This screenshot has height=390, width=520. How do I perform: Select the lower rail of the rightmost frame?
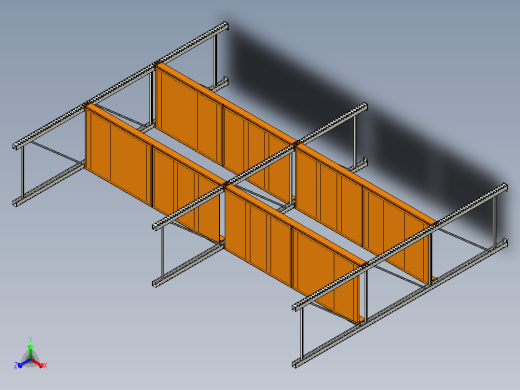coord(400,304)
